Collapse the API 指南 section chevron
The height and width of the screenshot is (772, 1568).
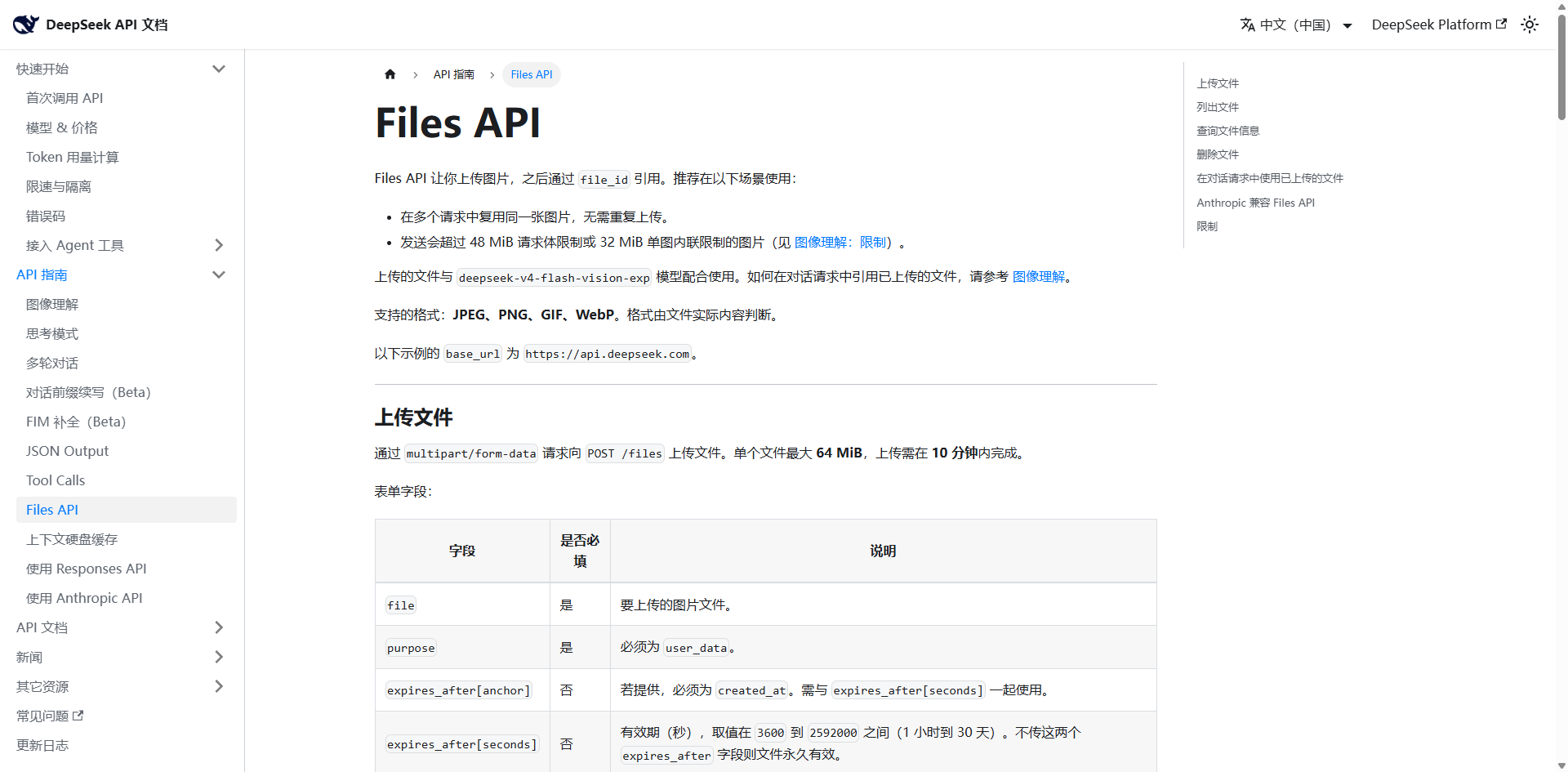pos(219,274)
